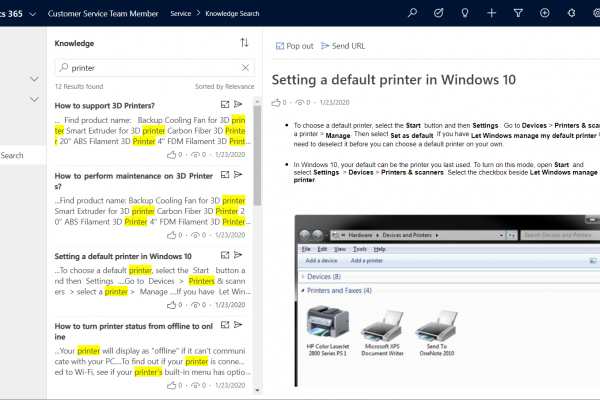Click the Knowledge panel heading
The image size is (600, 400).
74,43
